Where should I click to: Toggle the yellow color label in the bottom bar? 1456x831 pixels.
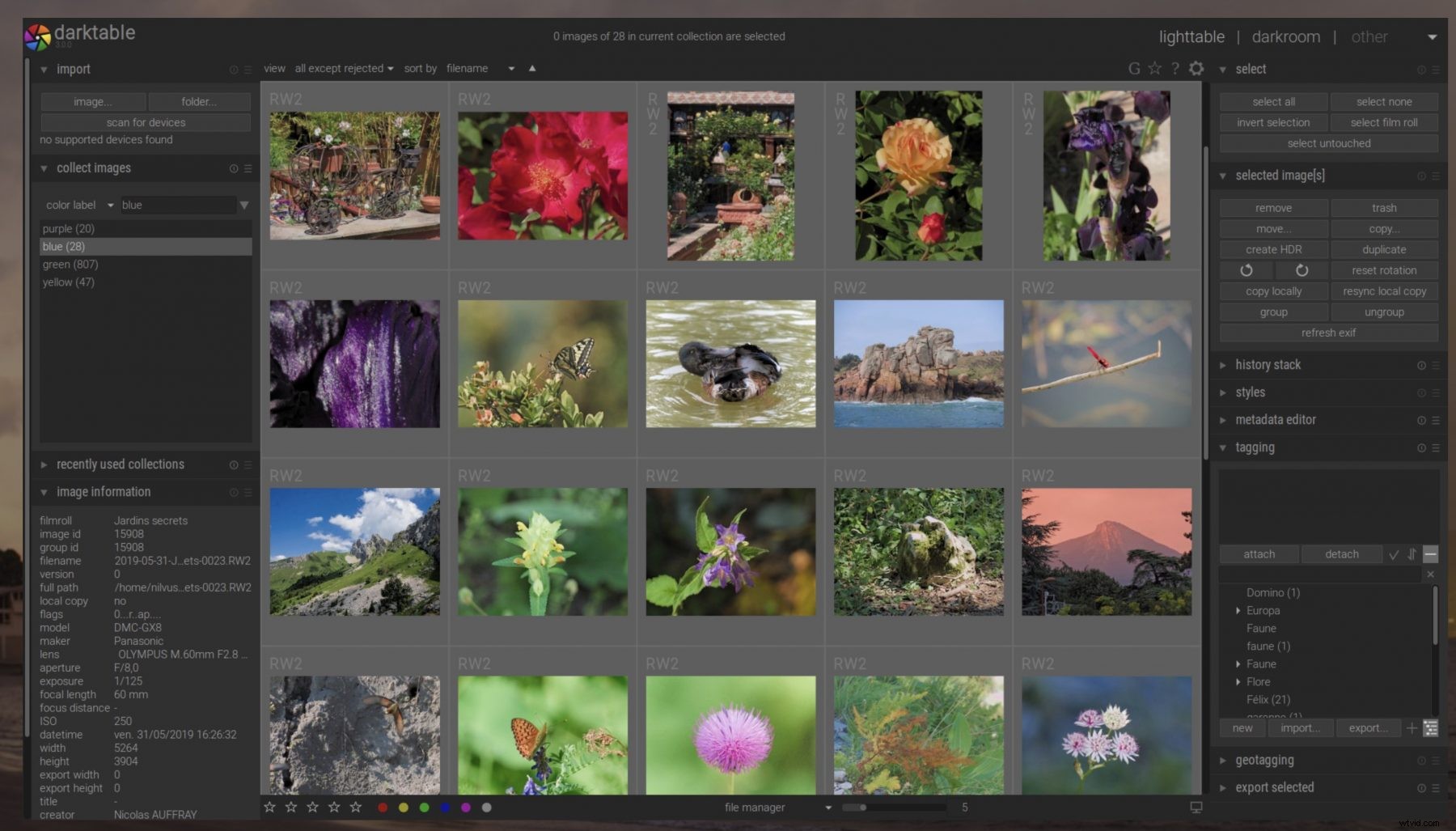404,807
